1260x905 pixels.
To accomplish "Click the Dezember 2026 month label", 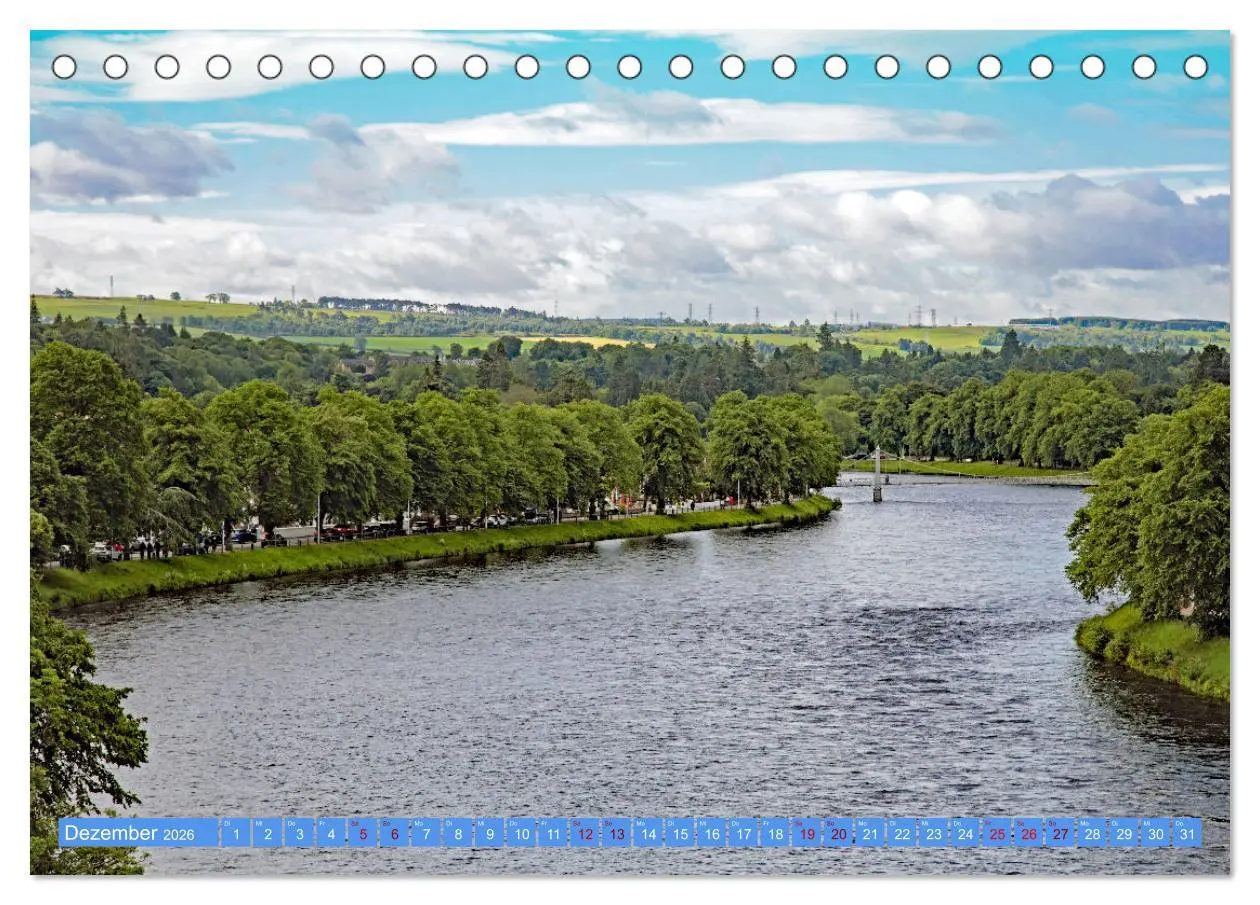I will 138,833.
